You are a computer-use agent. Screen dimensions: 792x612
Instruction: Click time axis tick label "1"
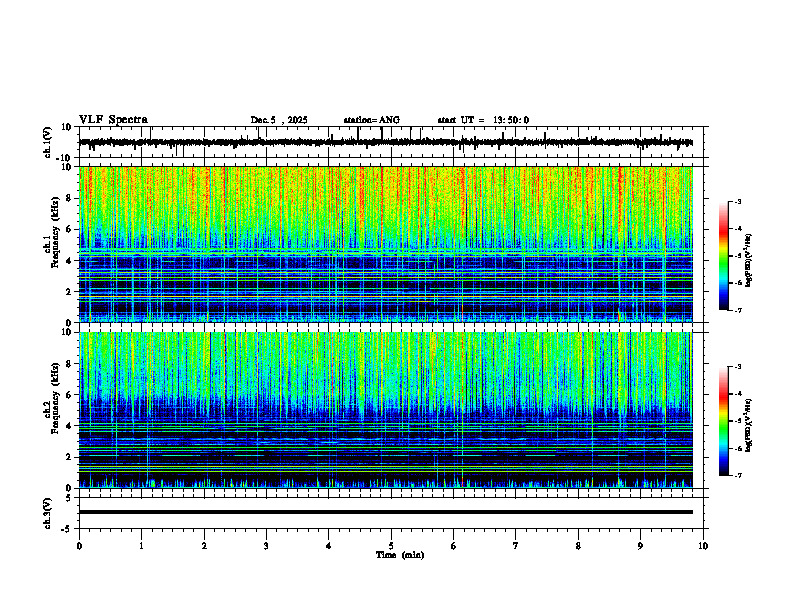point(141,546)
